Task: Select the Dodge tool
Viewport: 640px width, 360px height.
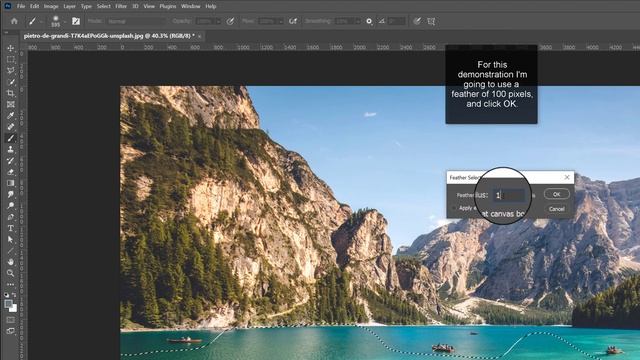Action: 11,206
